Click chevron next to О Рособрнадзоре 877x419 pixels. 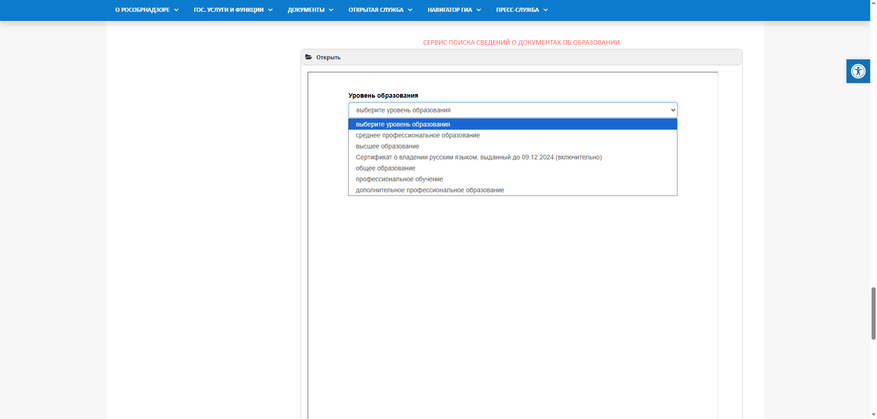[x=176, y=10]
